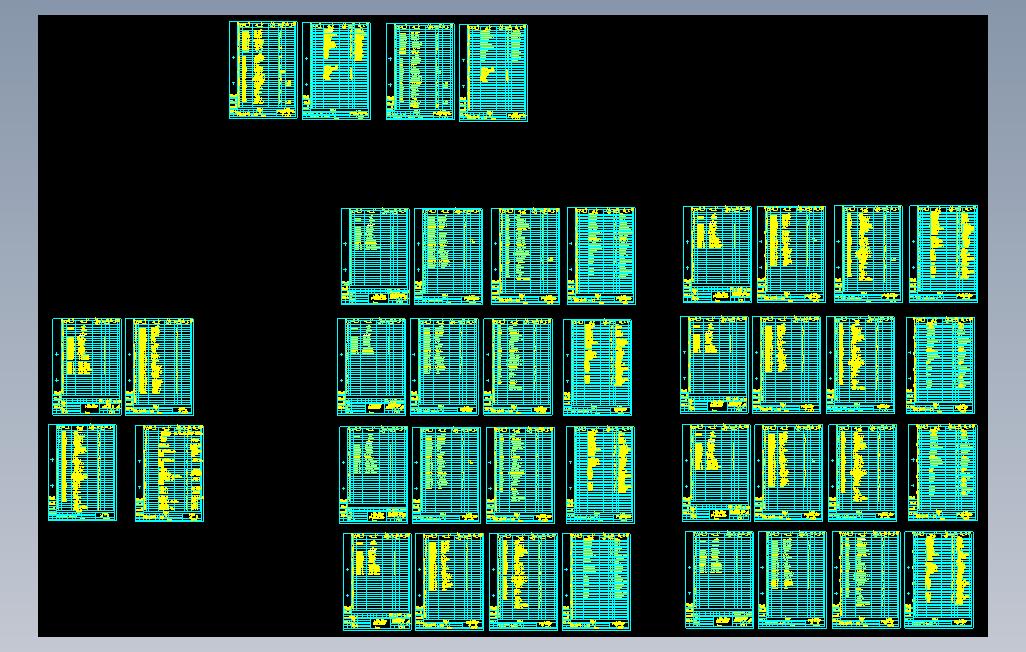
Task: Select the rightmost sheet in the top group
Action: pos(493,73)
